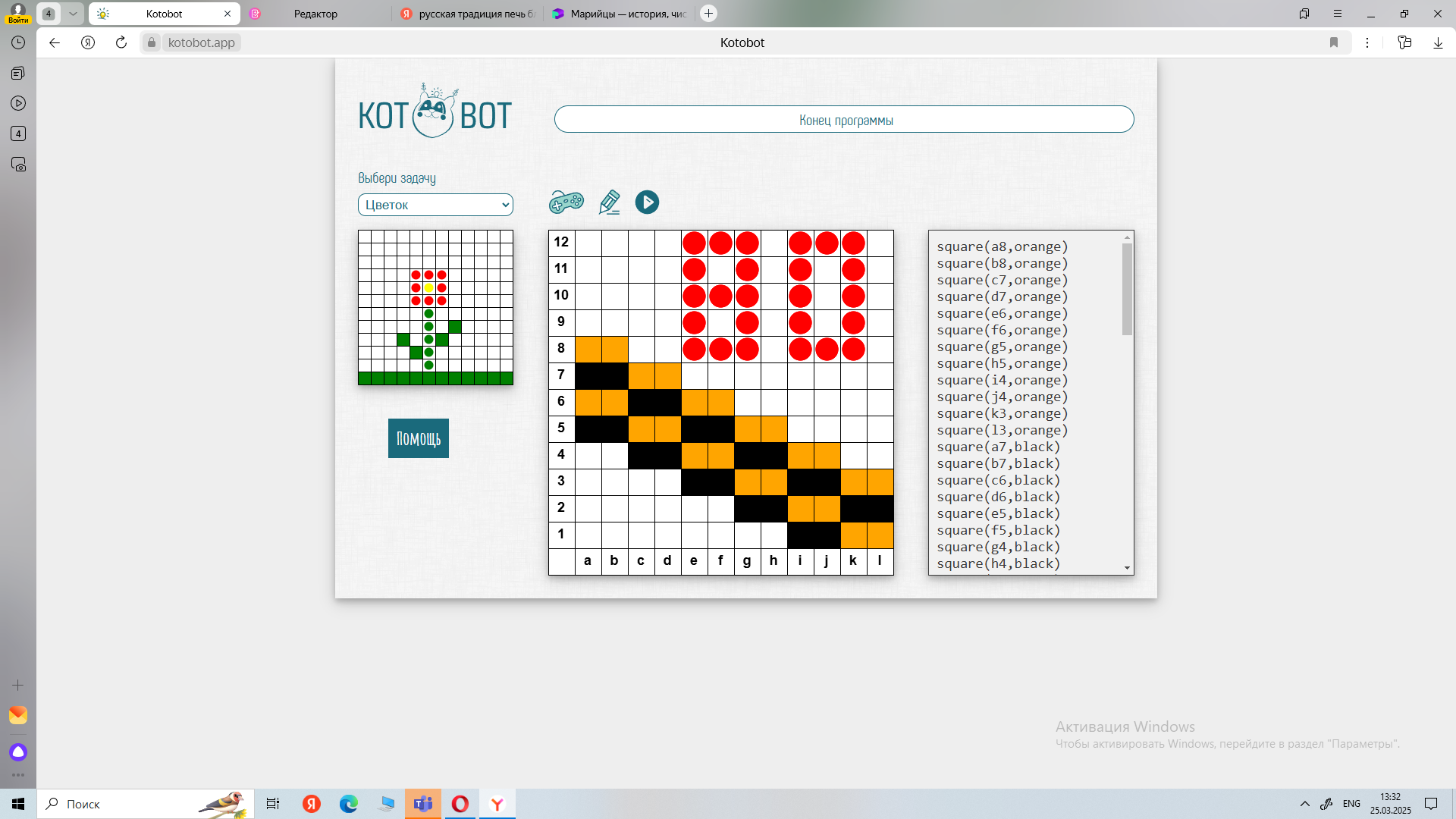This screenshot has height=819, width=1456.
Task: Switch input language 'ENG'
Action: click(x=1351, y=804)
